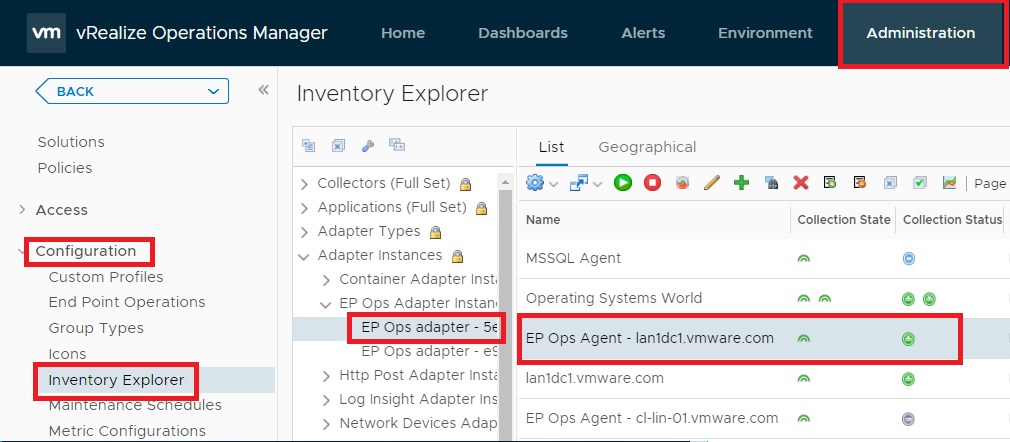This screenshot has width=1010, height=442.
Task: Open Policies in the left menu
Action: (65, 168)
